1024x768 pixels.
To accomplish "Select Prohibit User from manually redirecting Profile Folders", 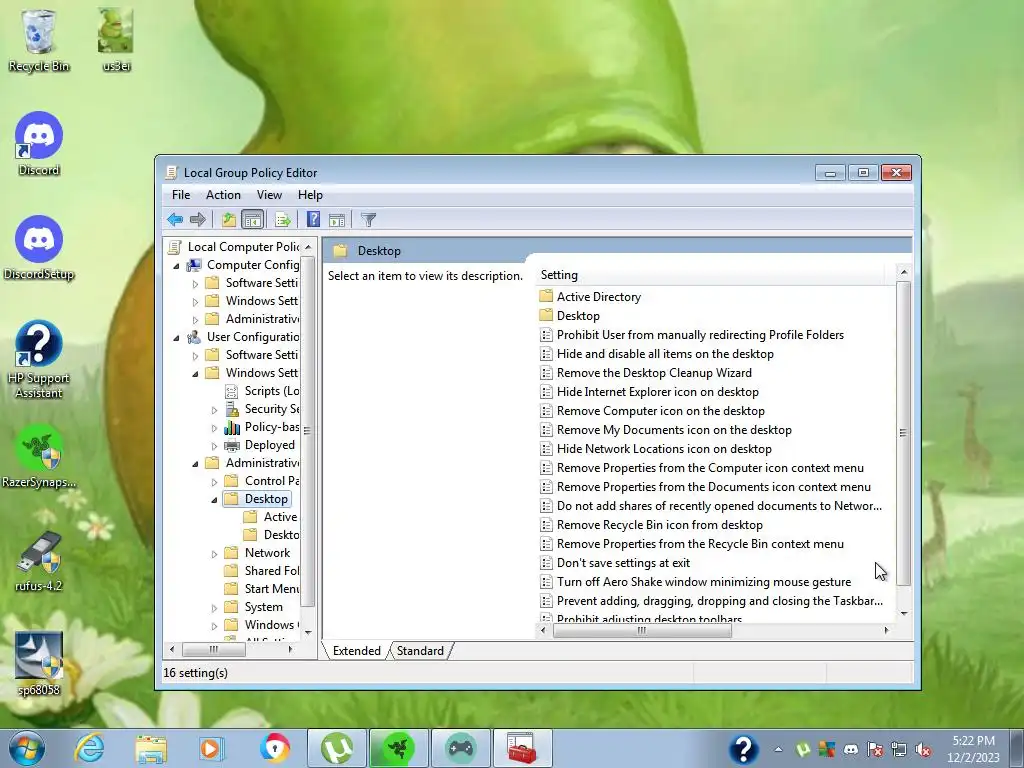I will tap(700, 334).
